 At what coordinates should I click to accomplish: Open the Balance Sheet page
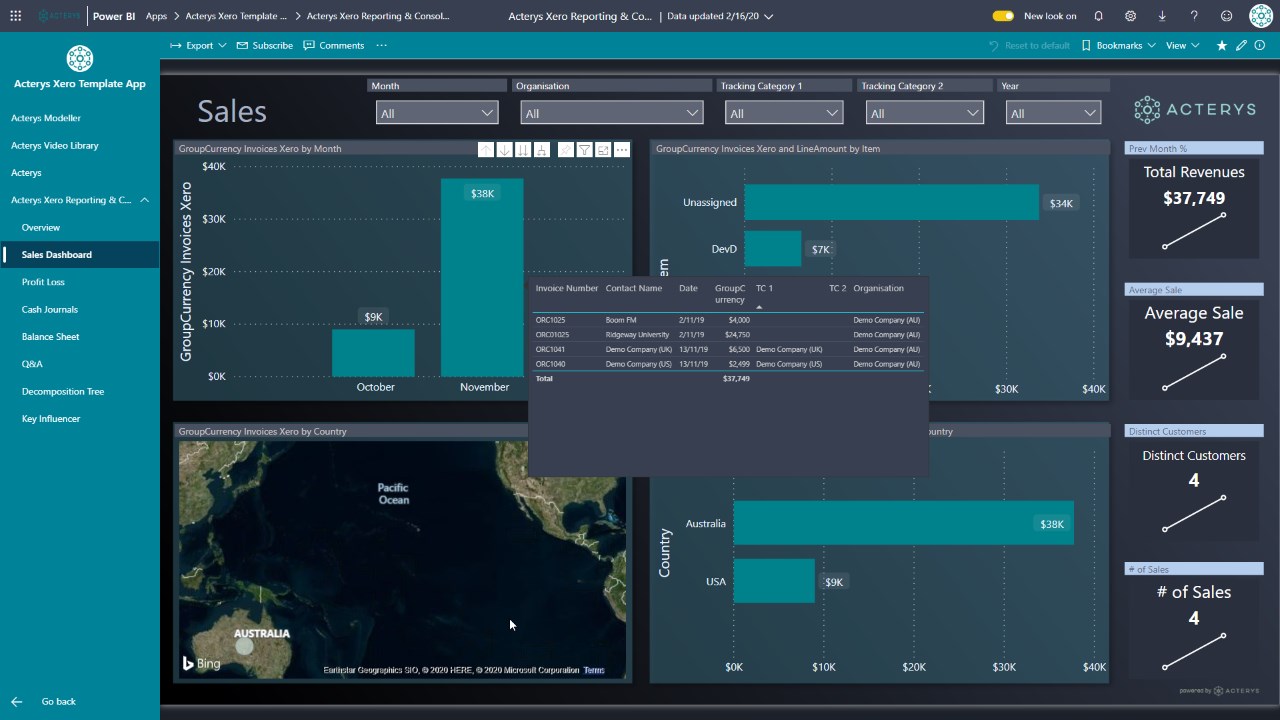pos(51,337)
